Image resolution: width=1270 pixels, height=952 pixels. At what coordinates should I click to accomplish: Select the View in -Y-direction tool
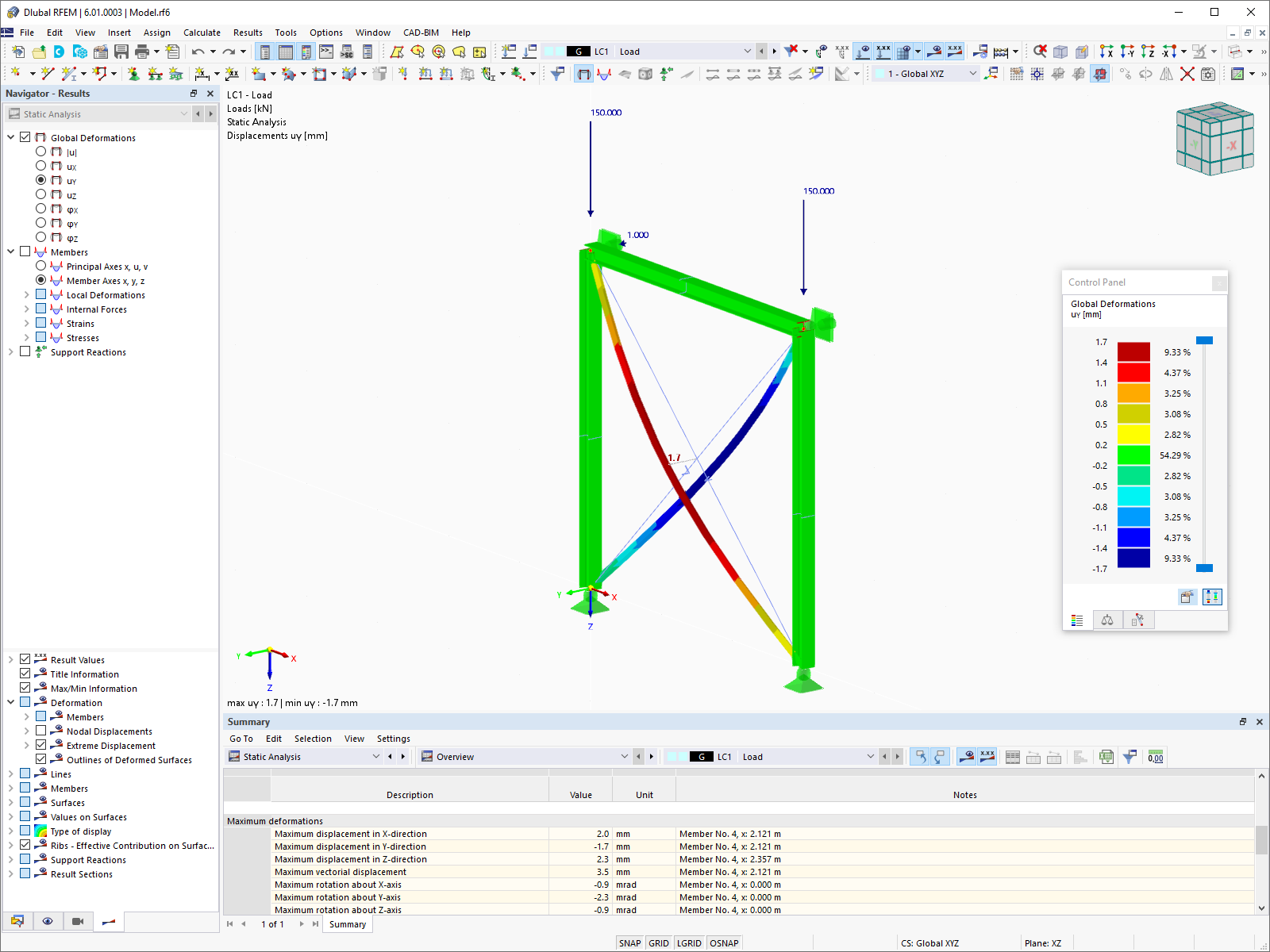(1127, 52)
